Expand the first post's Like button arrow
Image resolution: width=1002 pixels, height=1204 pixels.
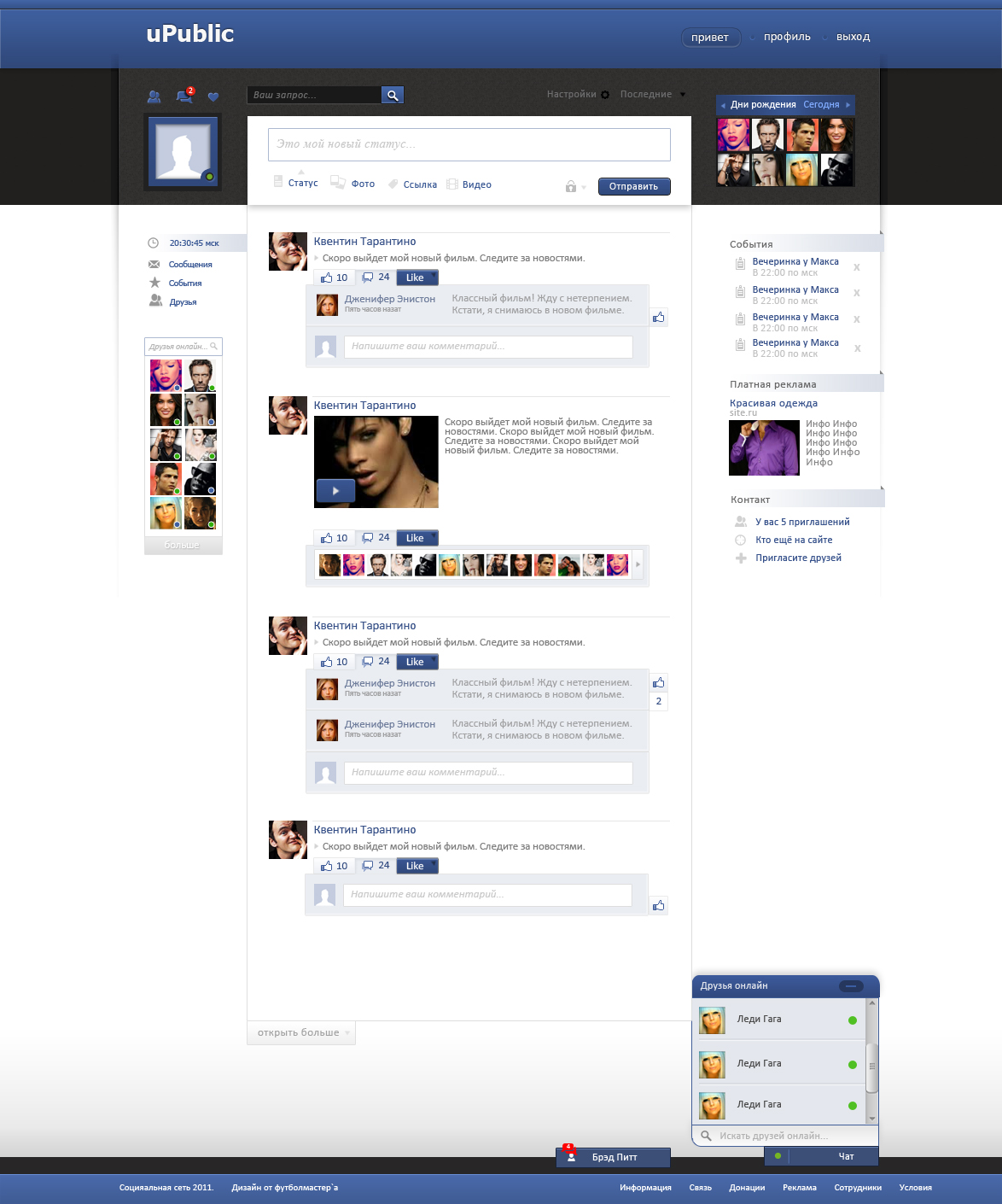(434, 275)
